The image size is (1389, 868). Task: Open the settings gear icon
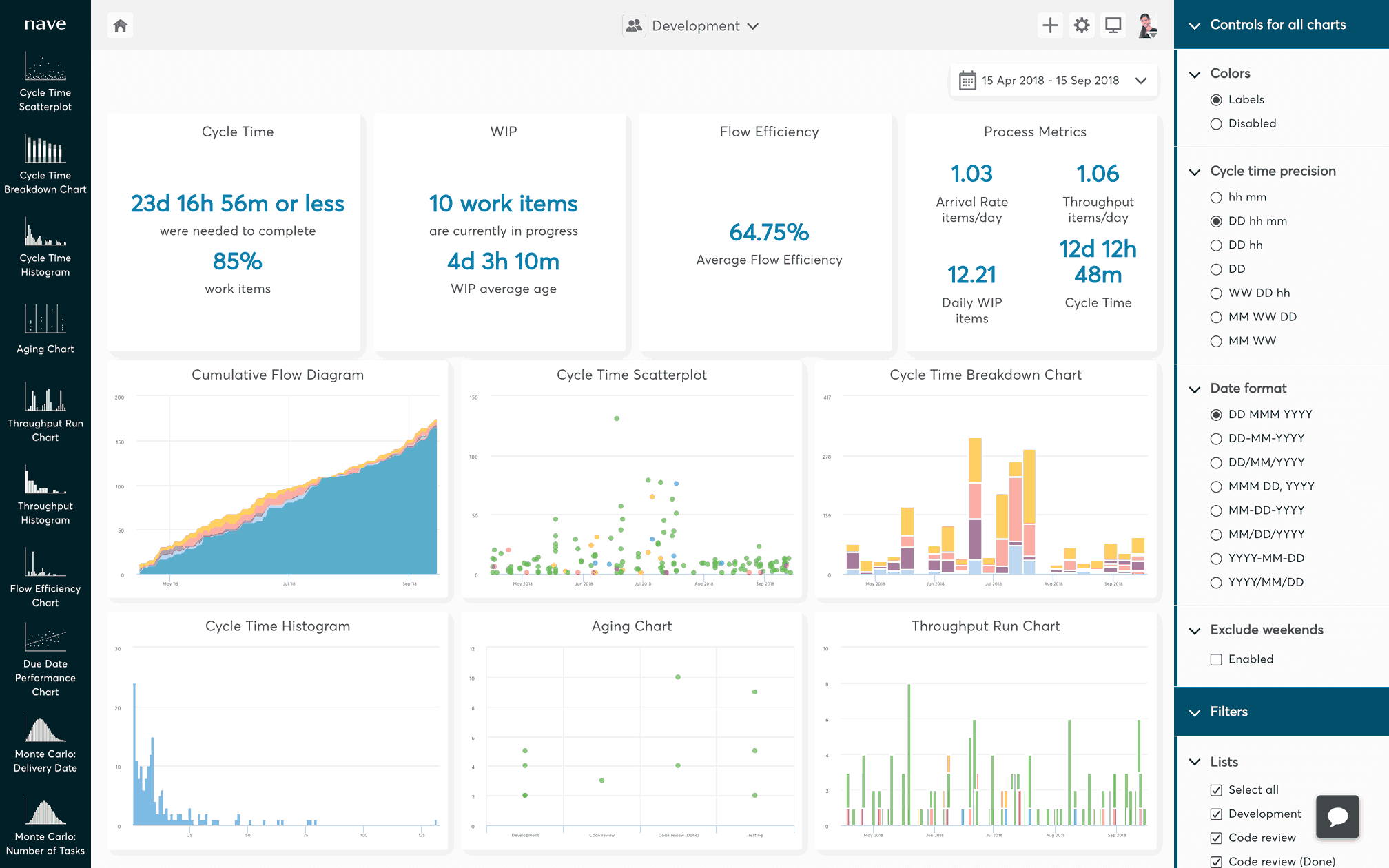click(1082, 26)
